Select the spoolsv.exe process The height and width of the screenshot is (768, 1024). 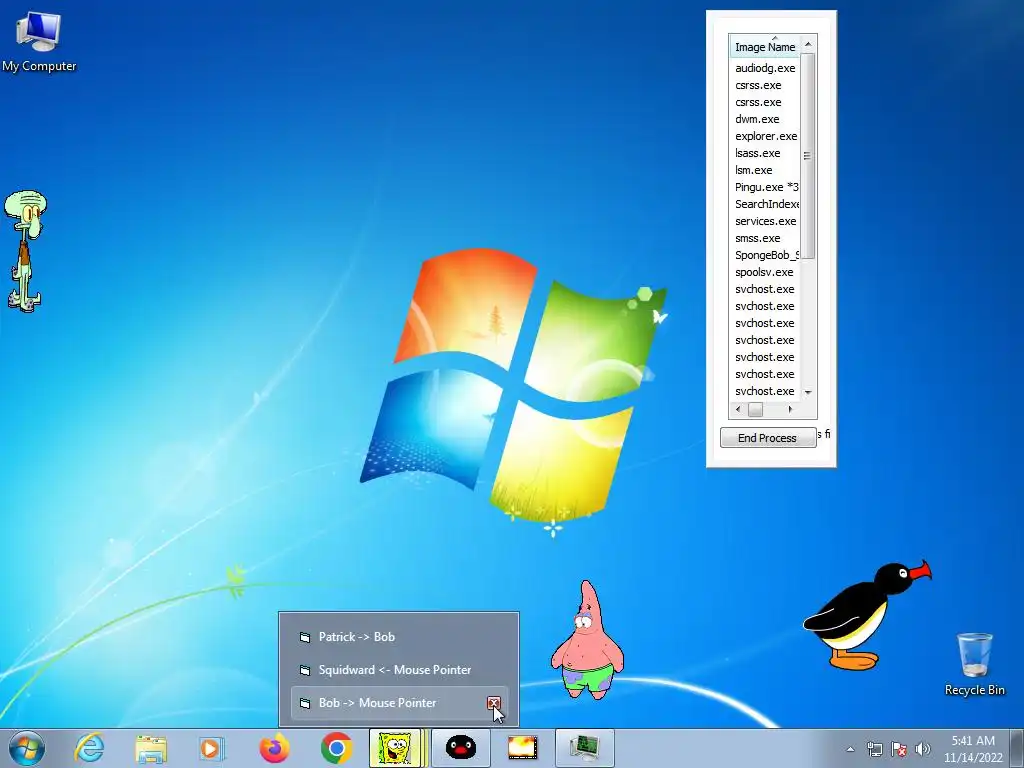(x=765, y=272)
